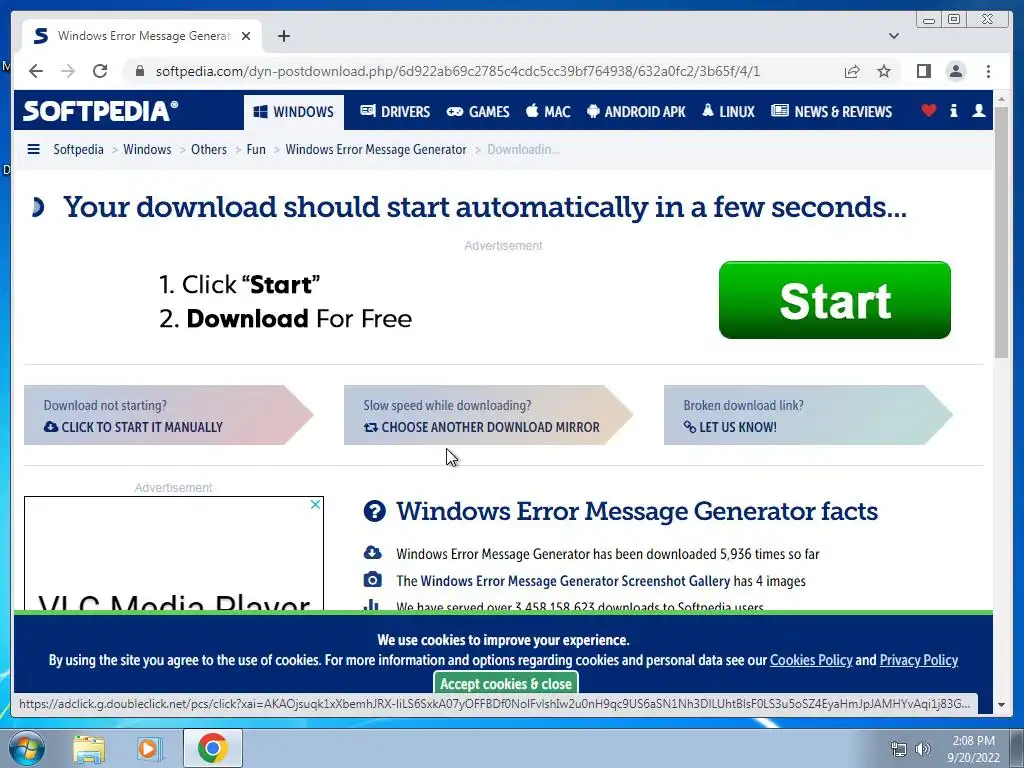Open the hamburger menu in breadcrumb bar

(33, 150)
